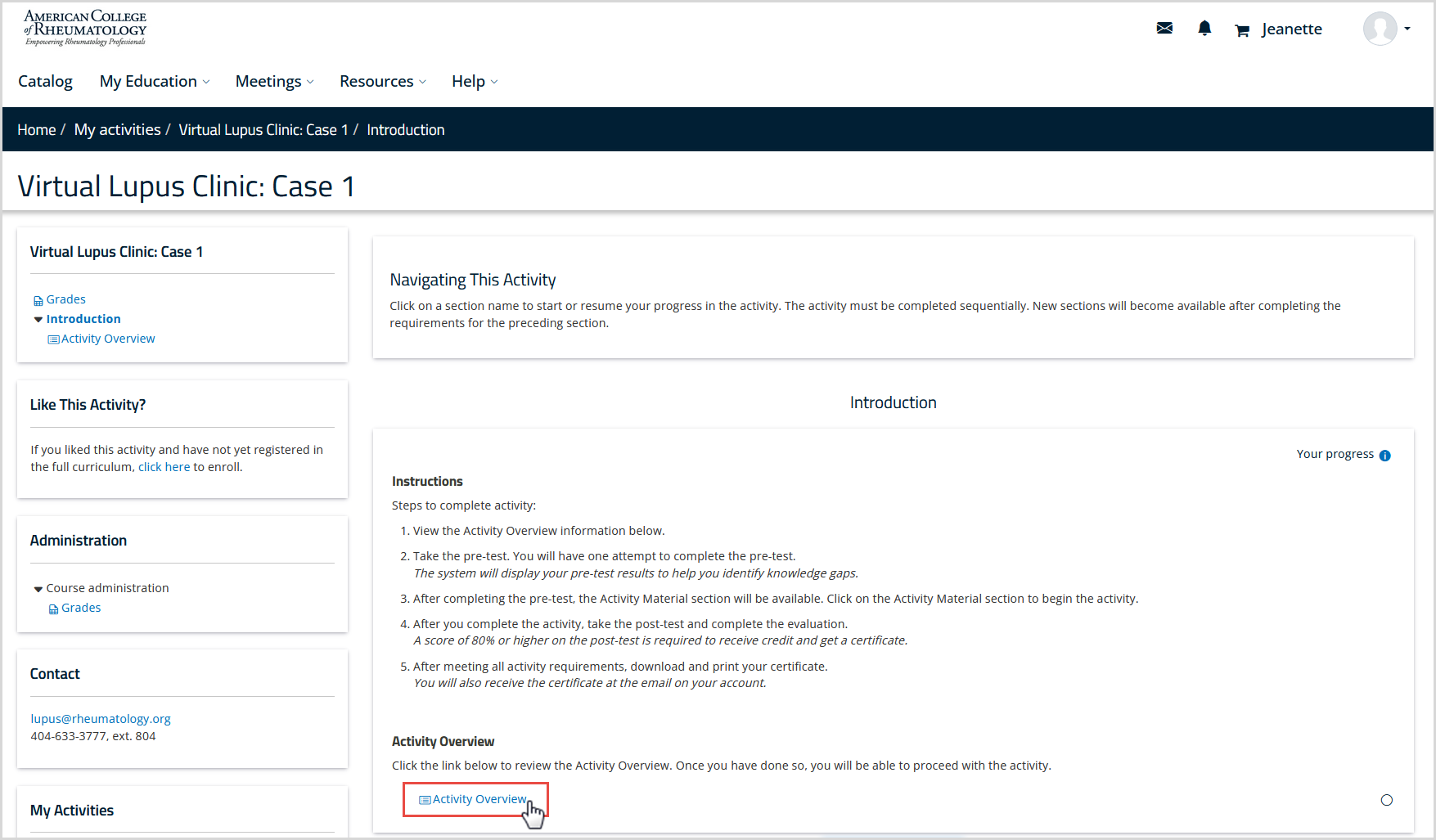Click the Instructions heading
This screenshot has width=1436, height=840.
(427, 482)
